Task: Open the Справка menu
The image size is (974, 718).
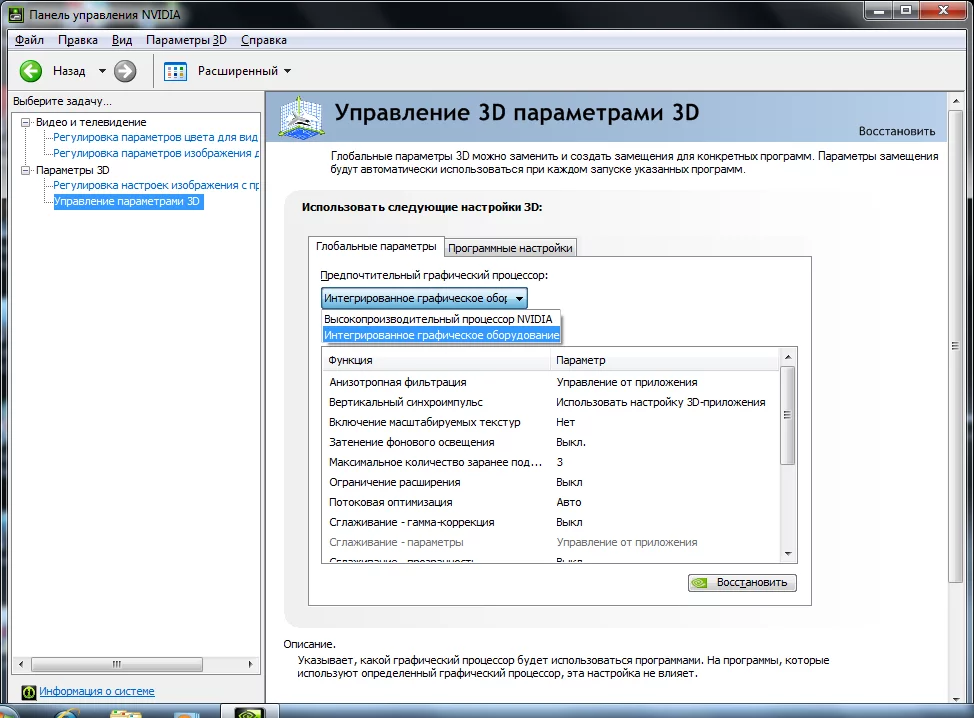Action: (263, 40)
